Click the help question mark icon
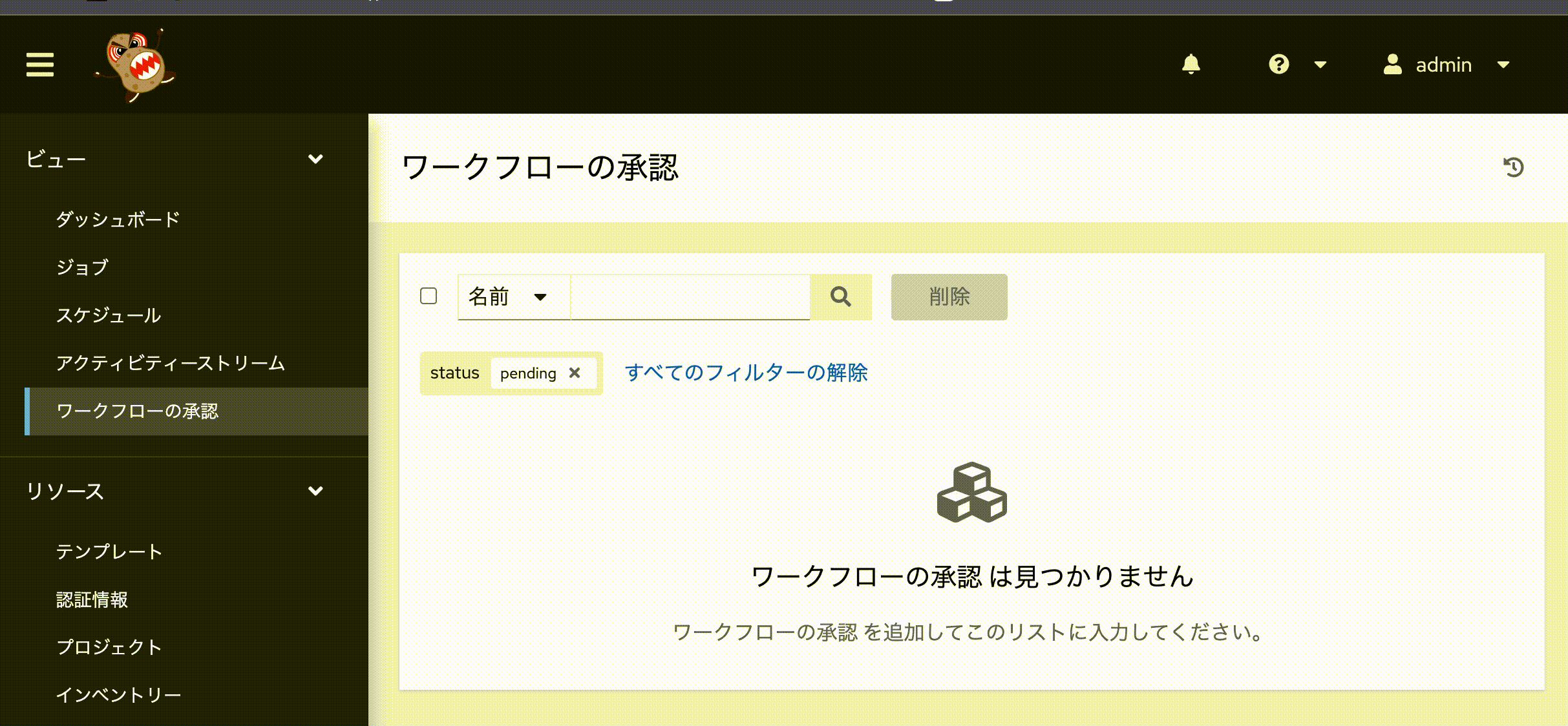Viewport: 1568px width, 726px height. 1278,64
